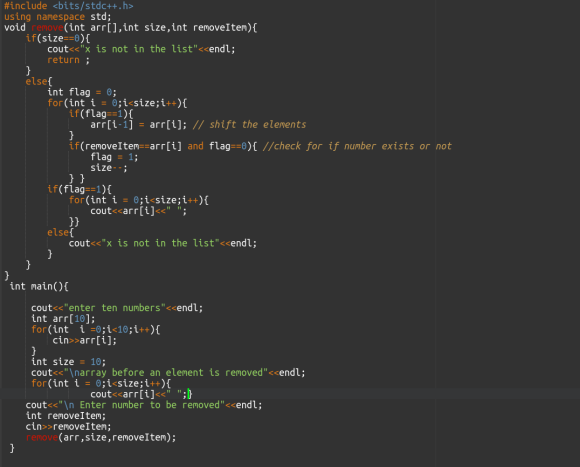Click the 'size--;' statement
580x467 pixels.
pyautogui.click(x=109, y=168)
